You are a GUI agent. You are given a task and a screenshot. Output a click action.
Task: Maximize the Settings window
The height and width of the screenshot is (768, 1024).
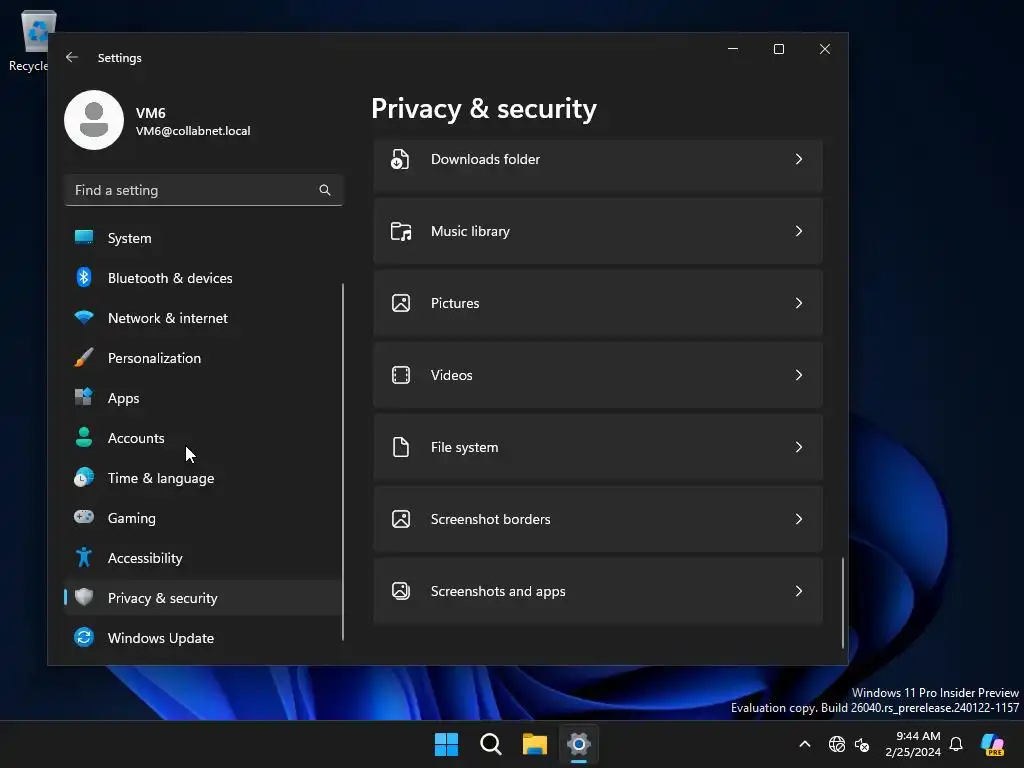point(778,49)
